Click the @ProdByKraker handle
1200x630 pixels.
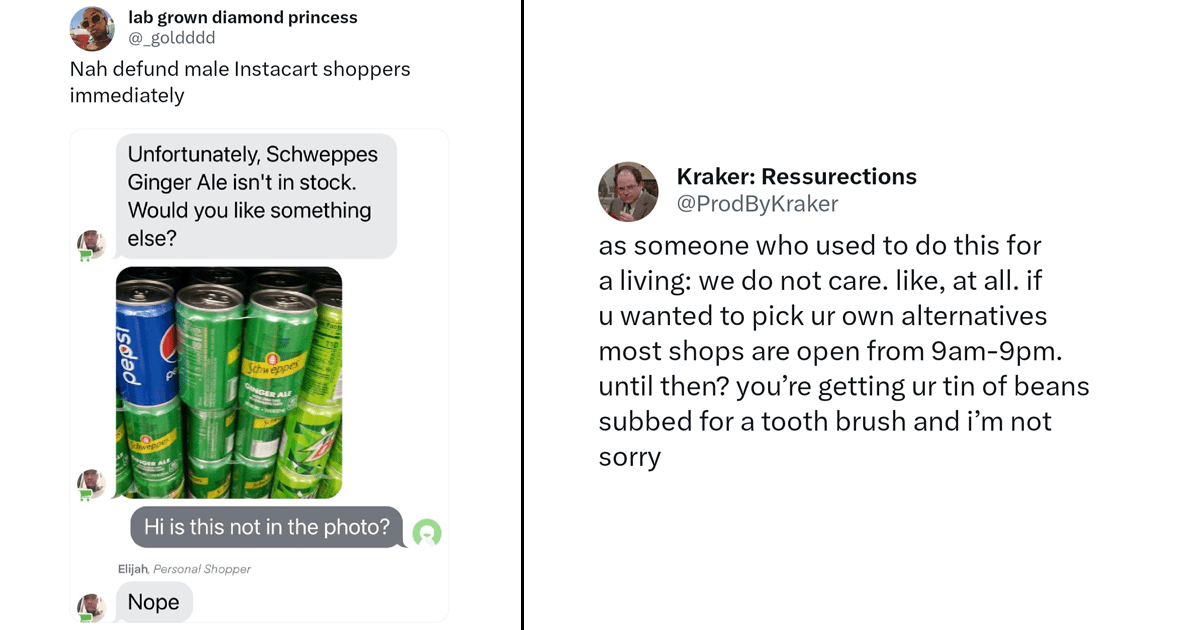point(757,204)
